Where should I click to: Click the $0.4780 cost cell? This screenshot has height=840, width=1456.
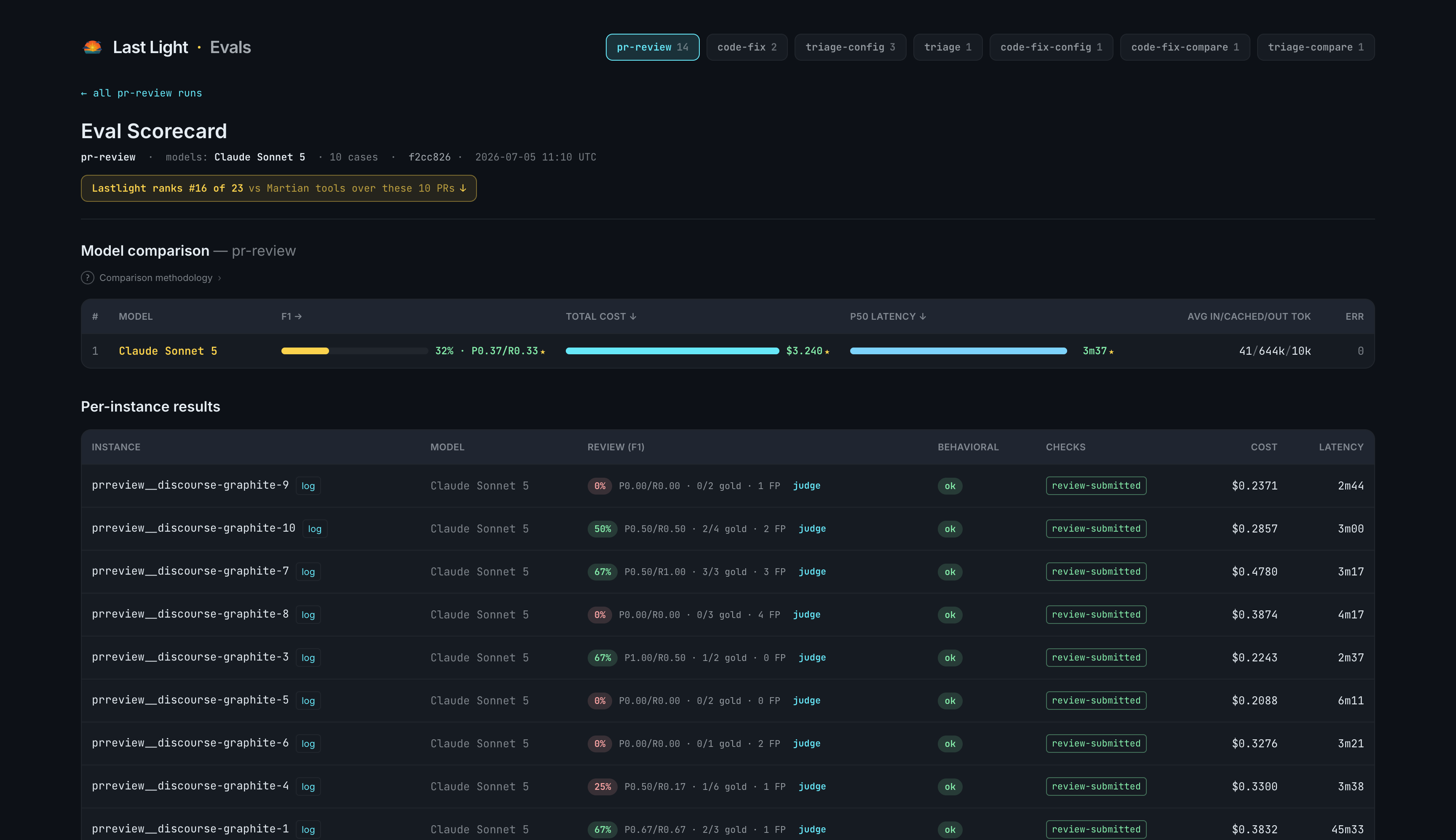(1254, 572)
